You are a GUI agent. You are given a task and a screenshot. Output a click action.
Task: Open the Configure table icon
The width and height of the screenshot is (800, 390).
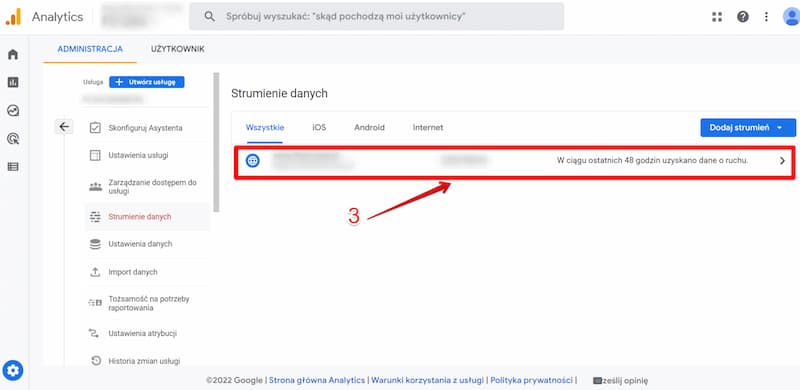(x=13, y=166)
